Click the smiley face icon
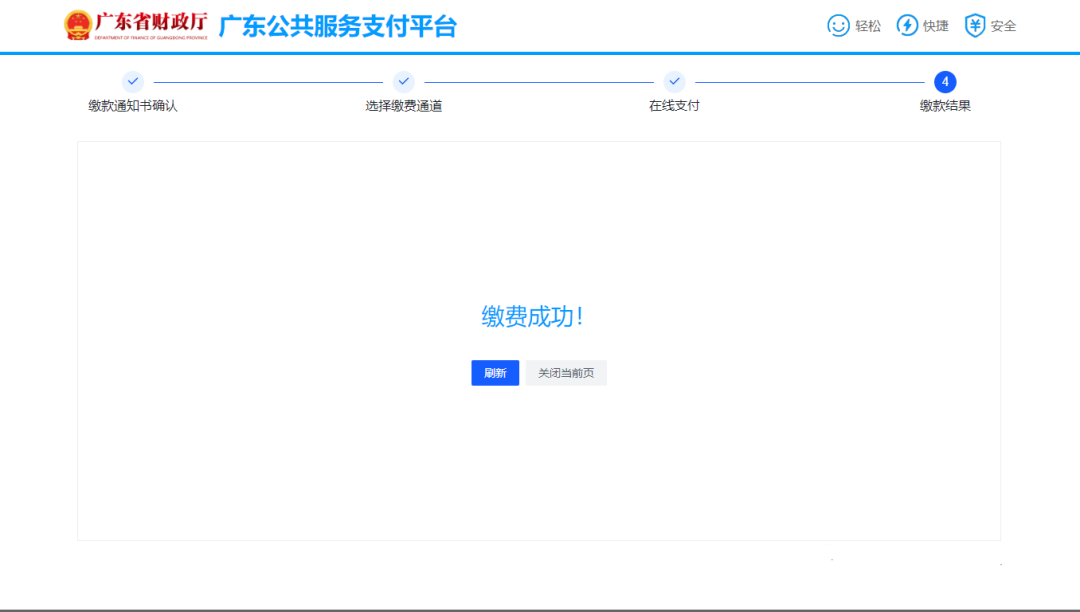 tap(838, 26)
